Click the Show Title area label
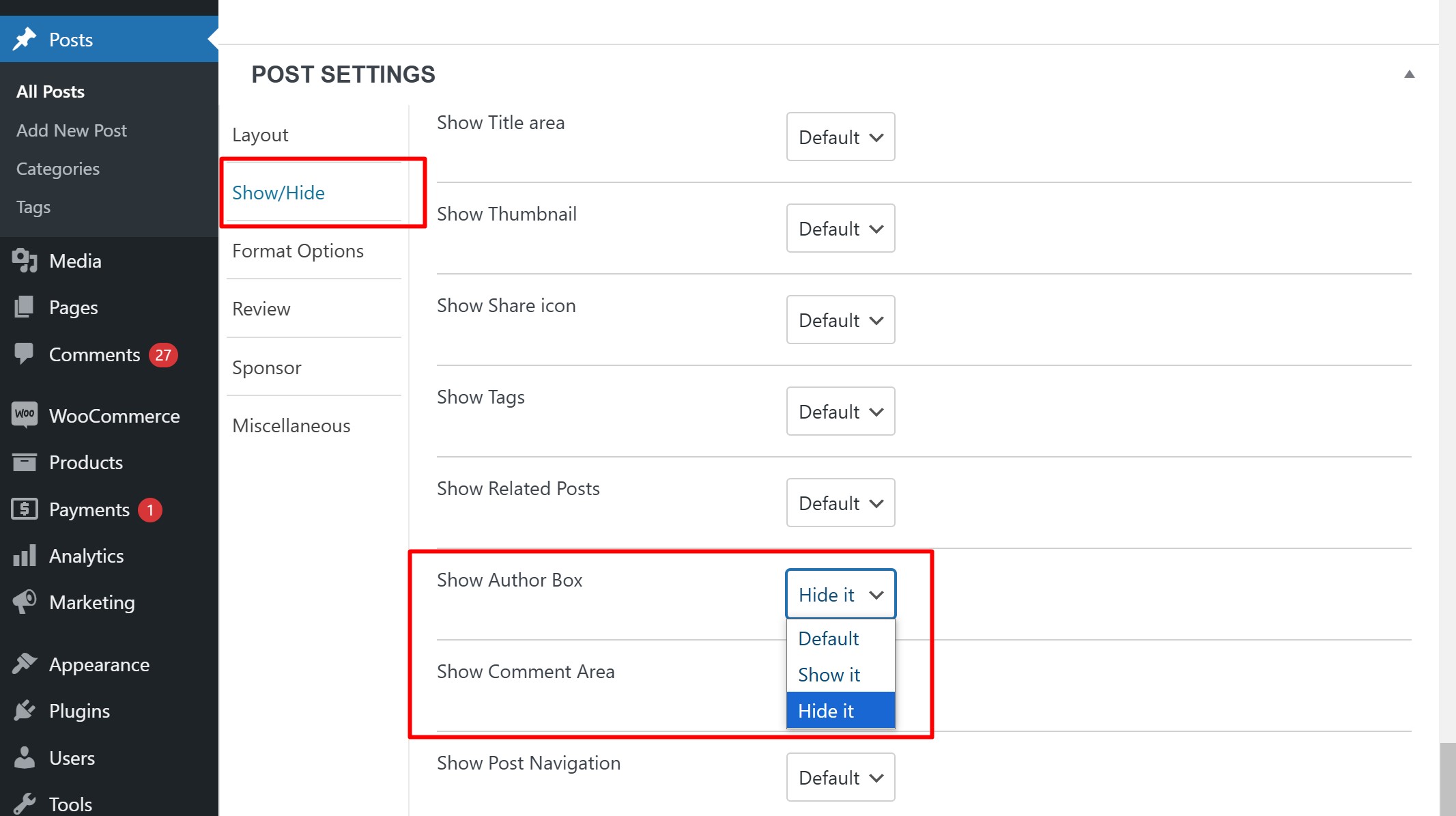The image size is (1456, 816). point(501,122)
